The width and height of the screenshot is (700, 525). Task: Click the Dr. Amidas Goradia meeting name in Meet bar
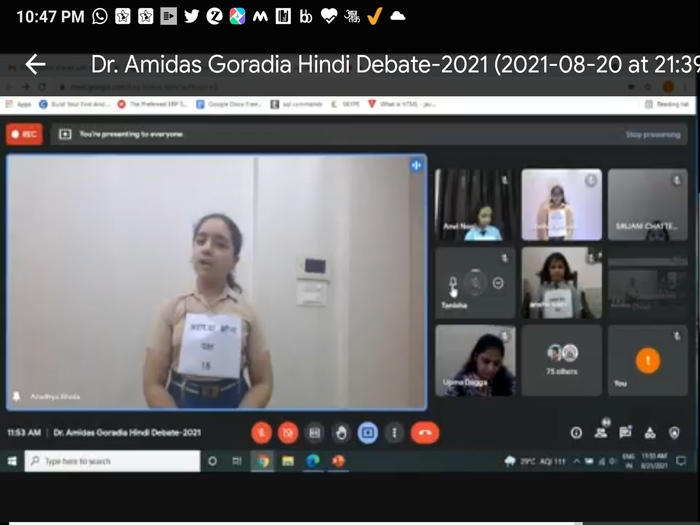(127, 433)
